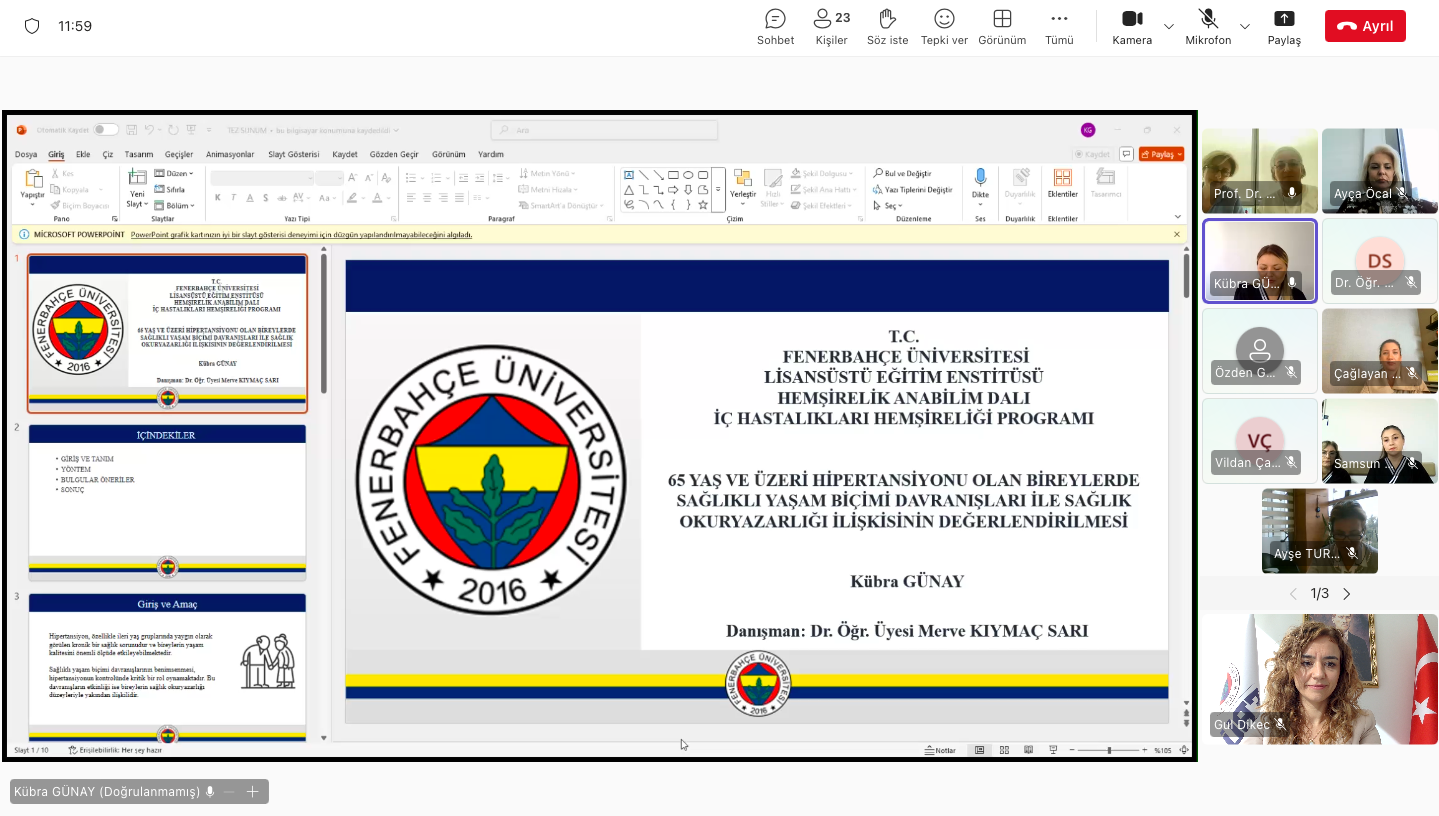Click the shield security icon
This screenshot has width=1439, height=816.
32,26
